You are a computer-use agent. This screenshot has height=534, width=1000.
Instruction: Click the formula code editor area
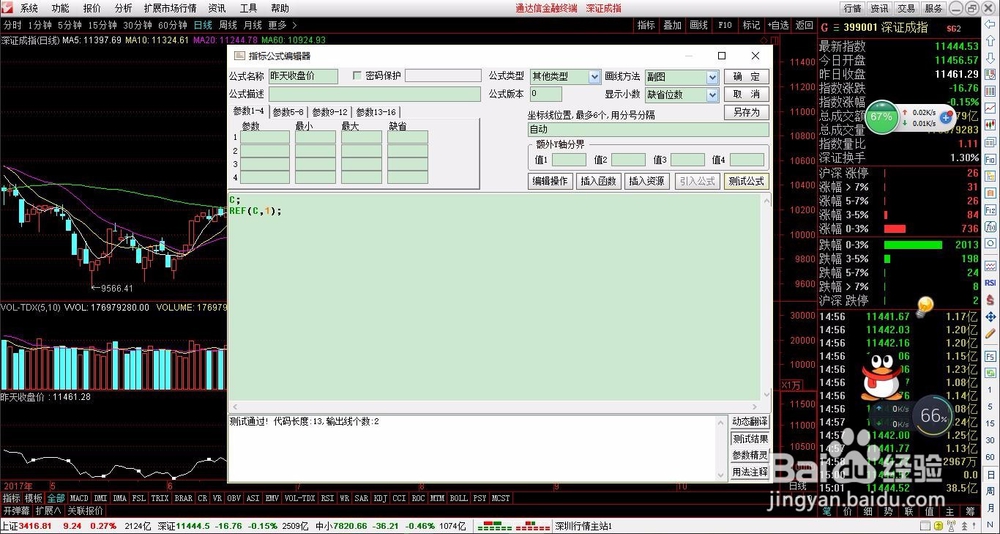(x=494, y=297)
